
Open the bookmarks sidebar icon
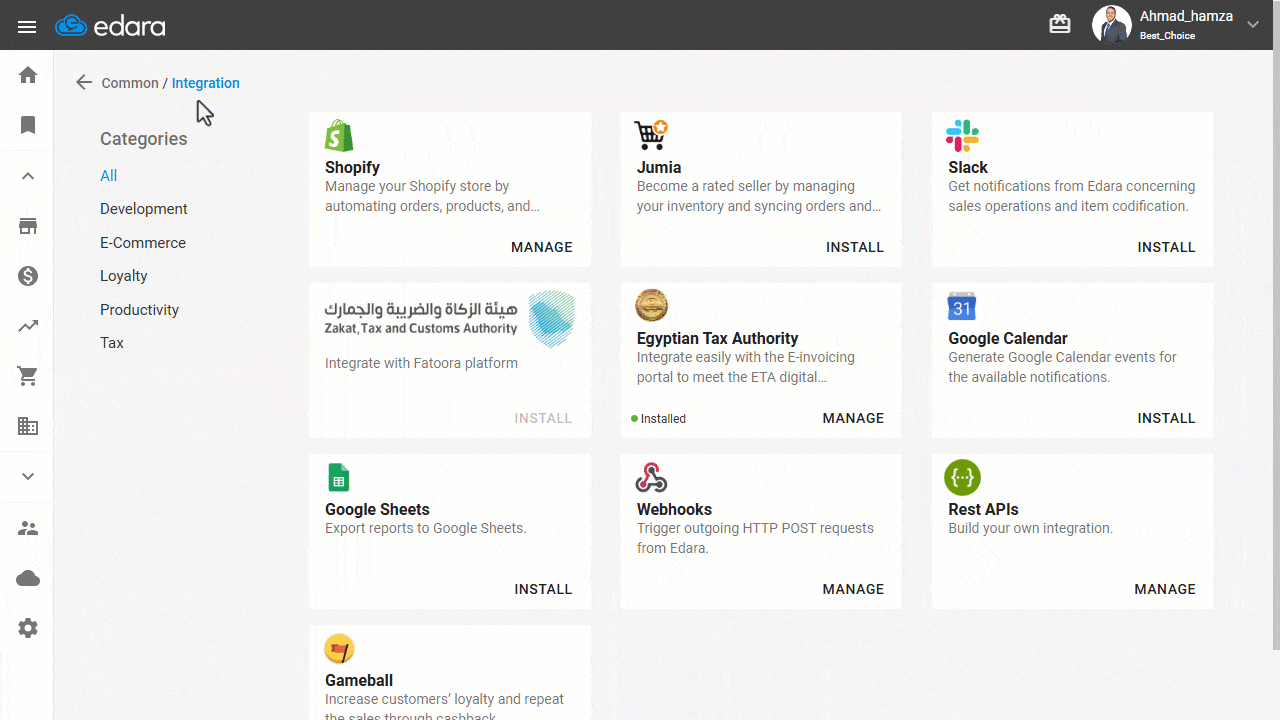point(28,125)
